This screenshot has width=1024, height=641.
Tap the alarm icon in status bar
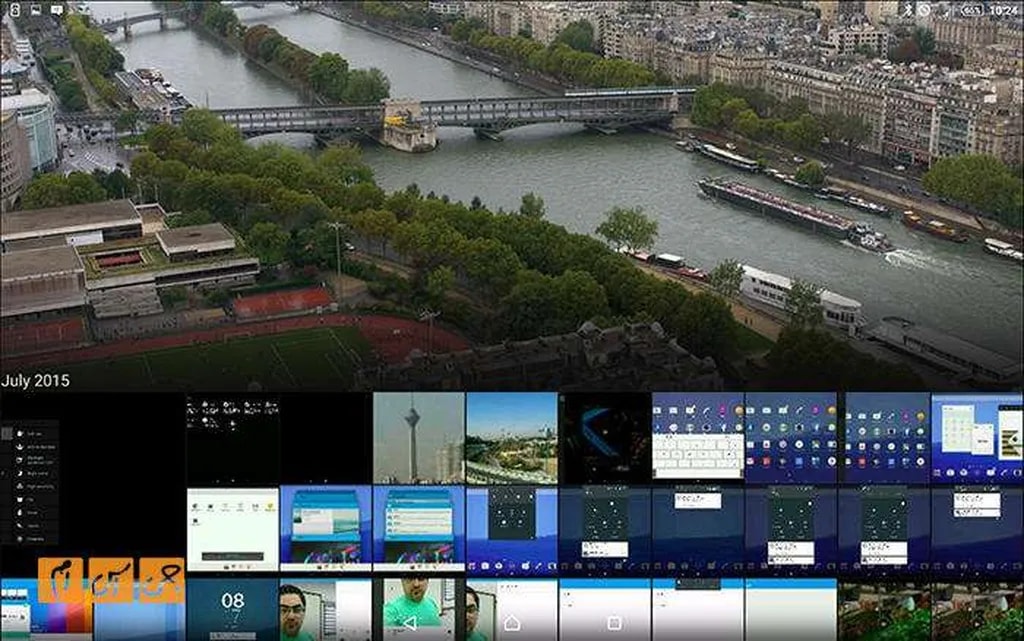925,10
